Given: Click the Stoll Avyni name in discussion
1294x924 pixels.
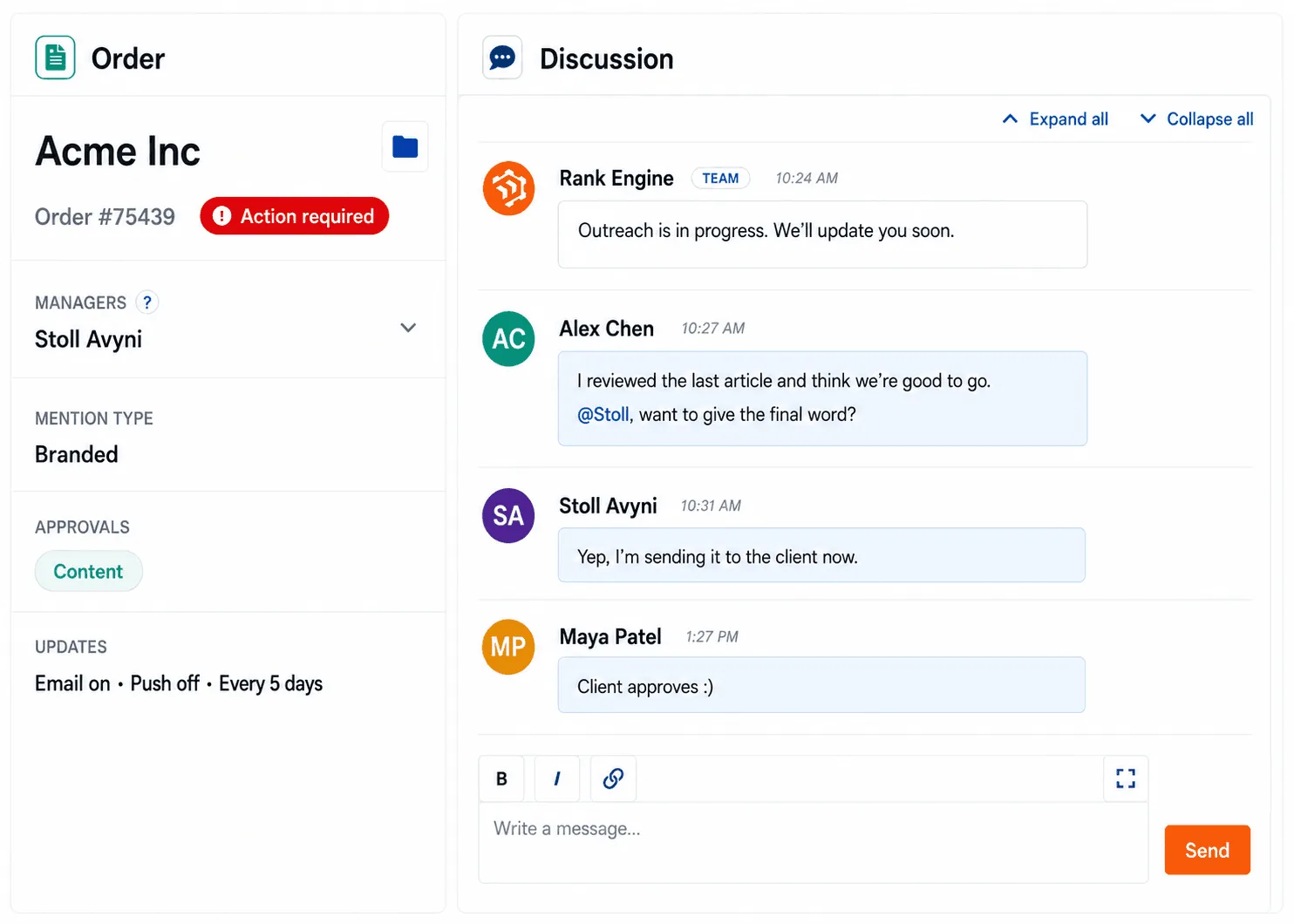Looking at the screenshot, I should (608, 506).
